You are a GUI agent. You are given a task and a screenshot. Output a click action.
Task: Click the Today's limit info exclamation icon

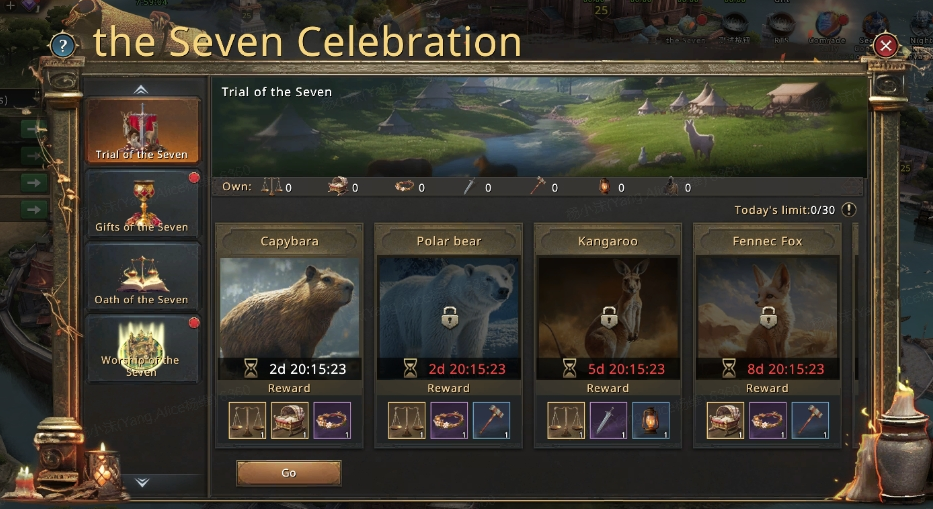click(849, 210)
